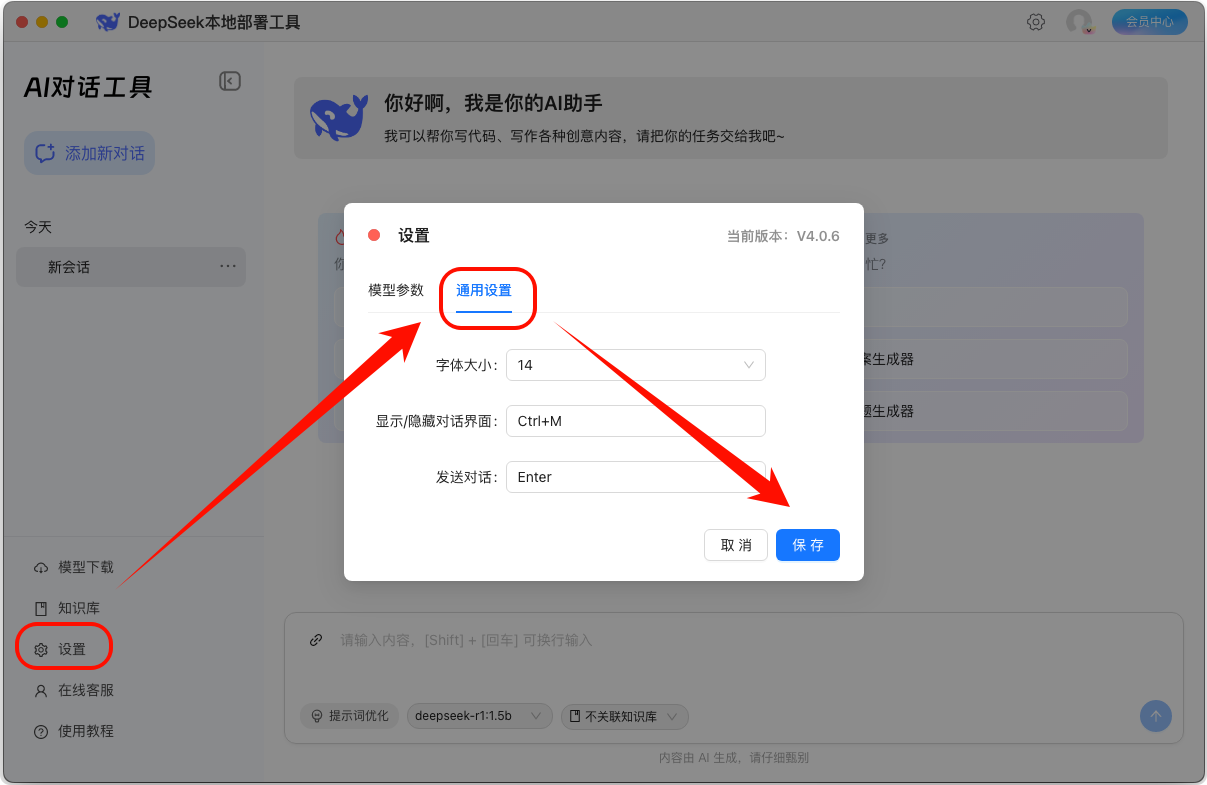Click the book icon beside 知识库
Viewport: 1207px width, 785px height.
(x=41, y=608)
